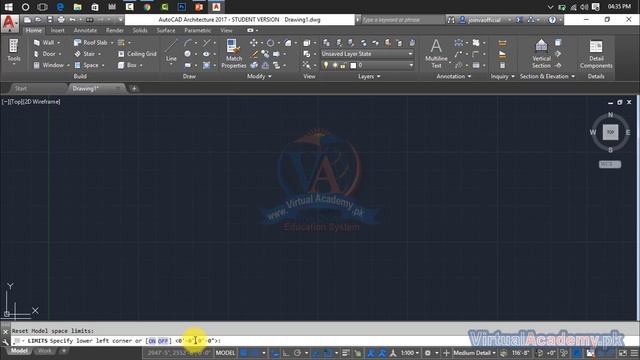Toggle layer lock icon

[343, 65]
